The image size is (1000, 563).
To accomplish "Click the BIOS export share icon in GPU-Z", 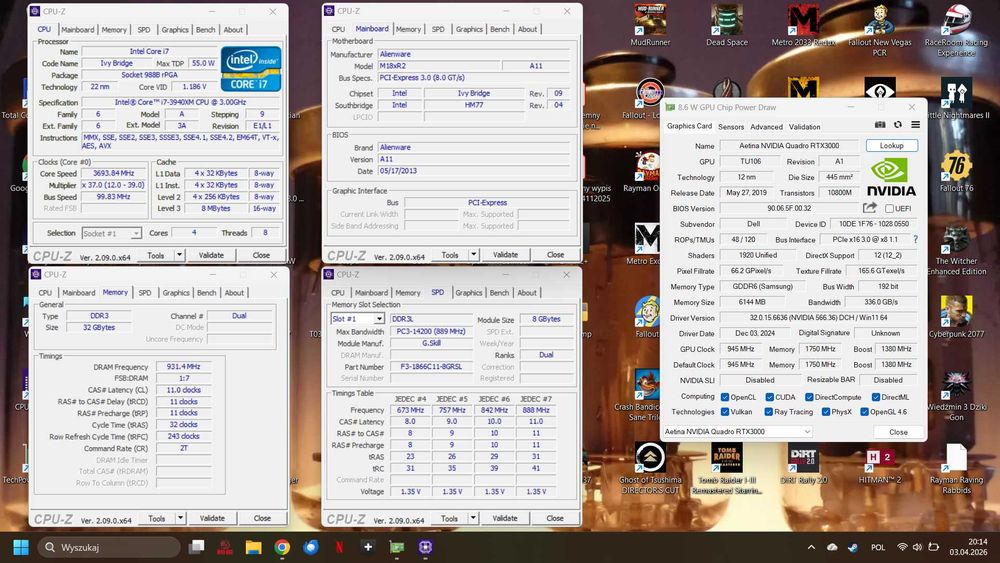I will [870, 208].
